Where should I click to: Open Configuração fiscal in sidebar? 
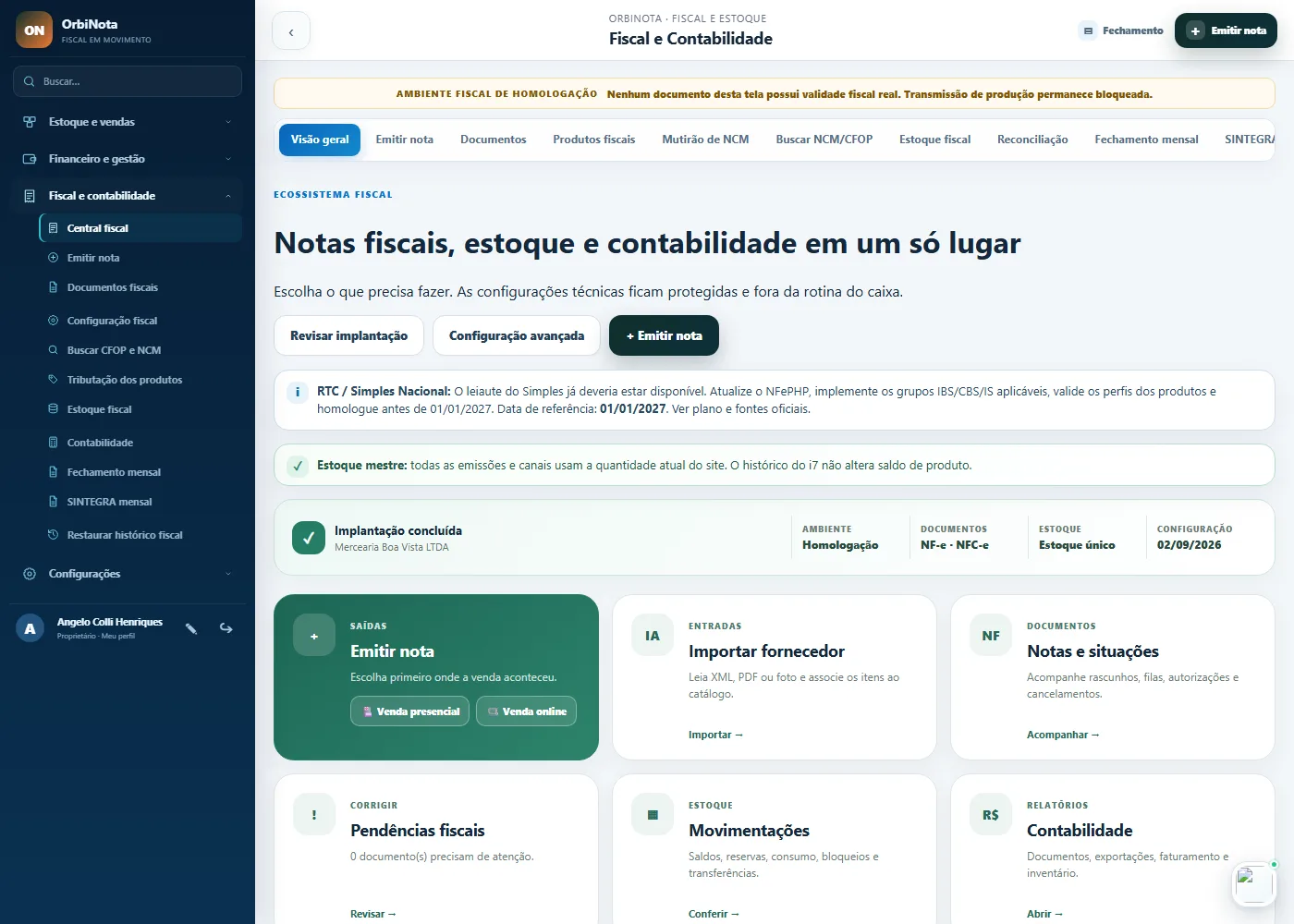click(x=140, y=321)
